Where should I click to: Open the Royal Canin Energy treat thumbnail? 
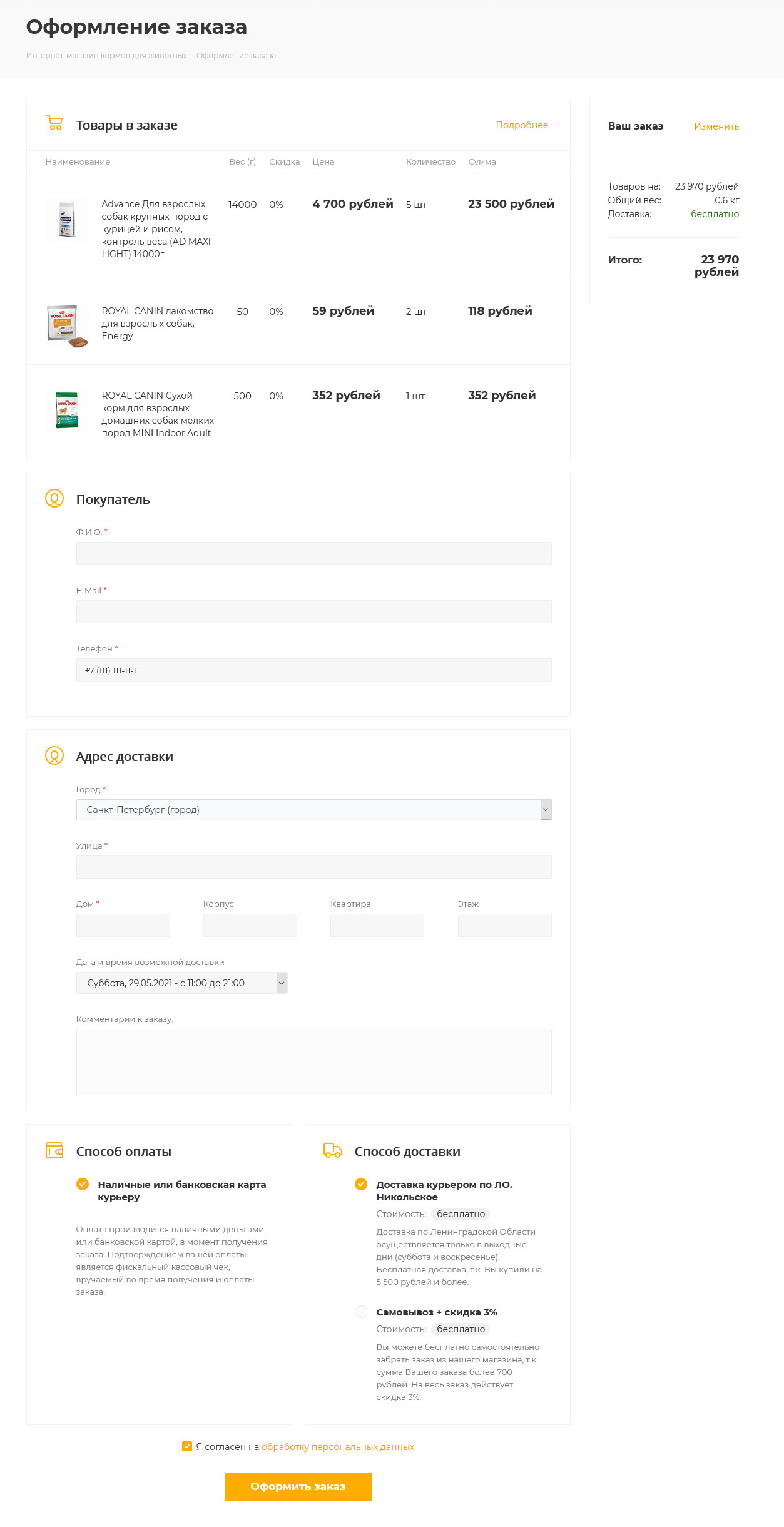pyautogui.click(x=67, y=326)
